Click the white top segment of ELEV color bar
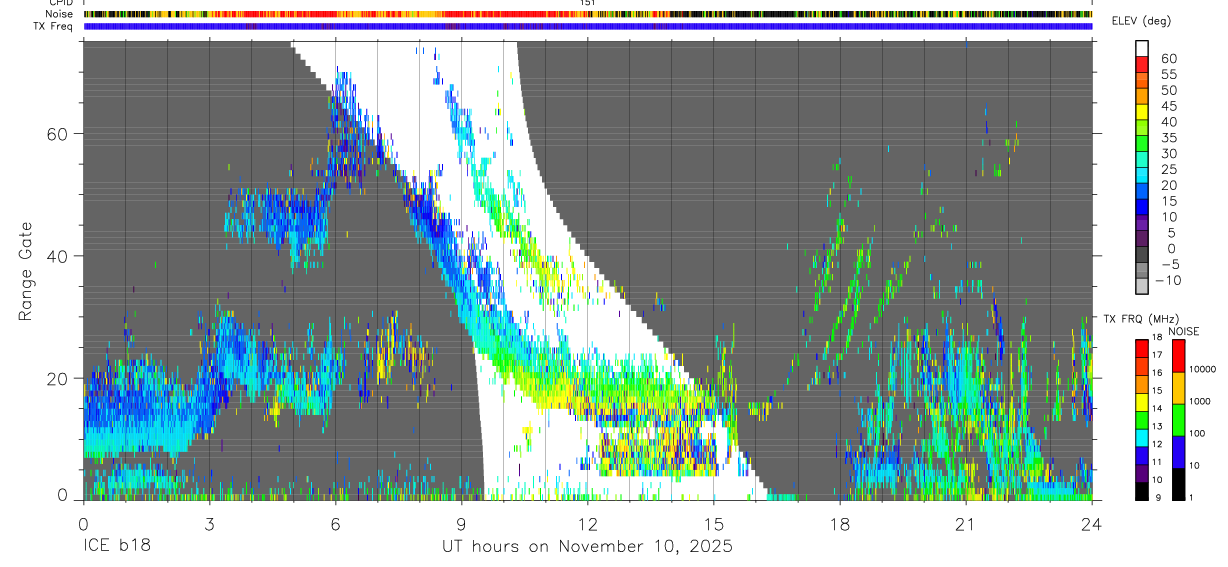Screen dimensions: 1228x567 pos(1142,47)
